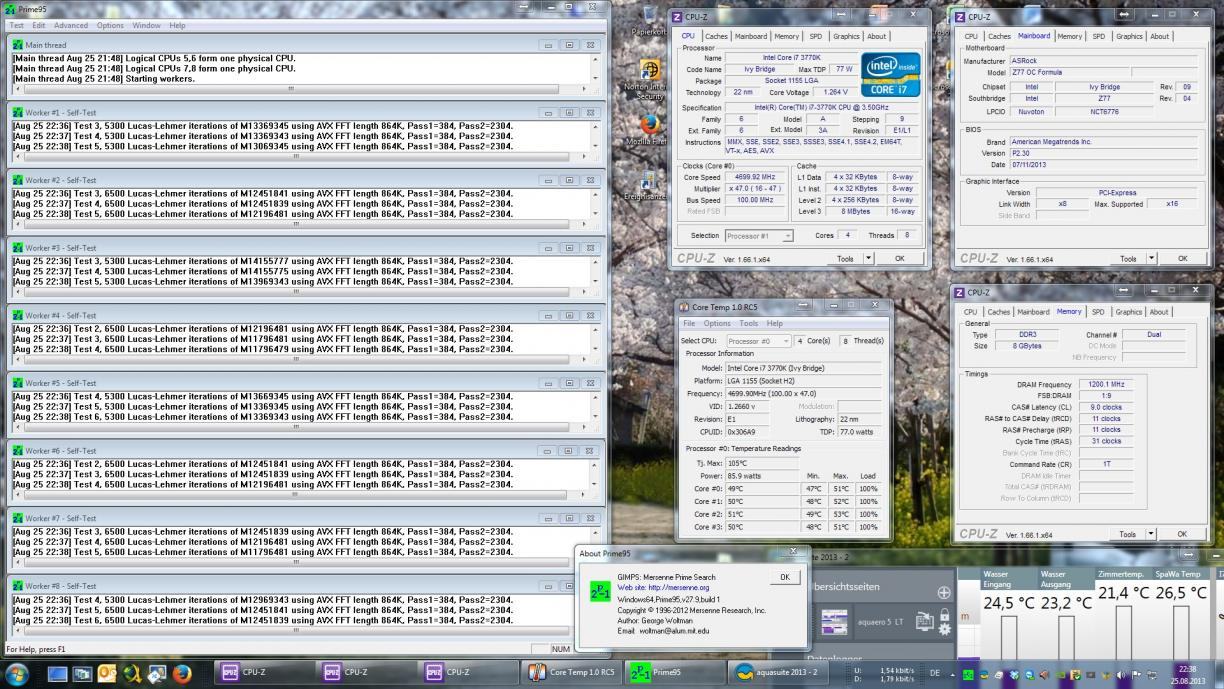1224x689 pixels.
Task: Click the scroll-down arrow in Worker #2 window
Action: pos(594,213)
